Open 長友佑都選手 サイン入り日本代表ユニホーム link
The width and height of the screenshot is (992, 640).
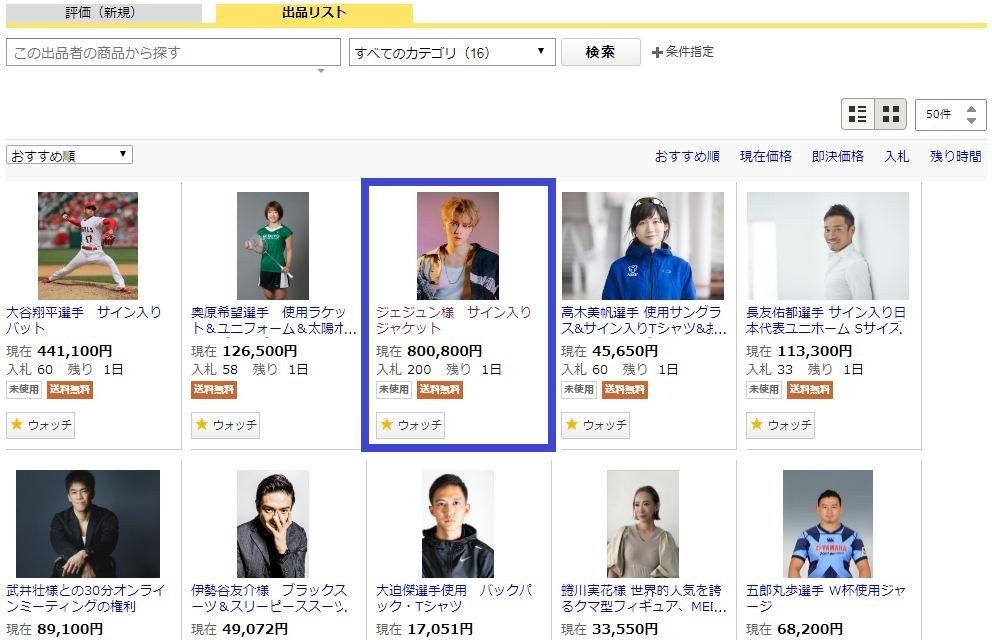826,320
